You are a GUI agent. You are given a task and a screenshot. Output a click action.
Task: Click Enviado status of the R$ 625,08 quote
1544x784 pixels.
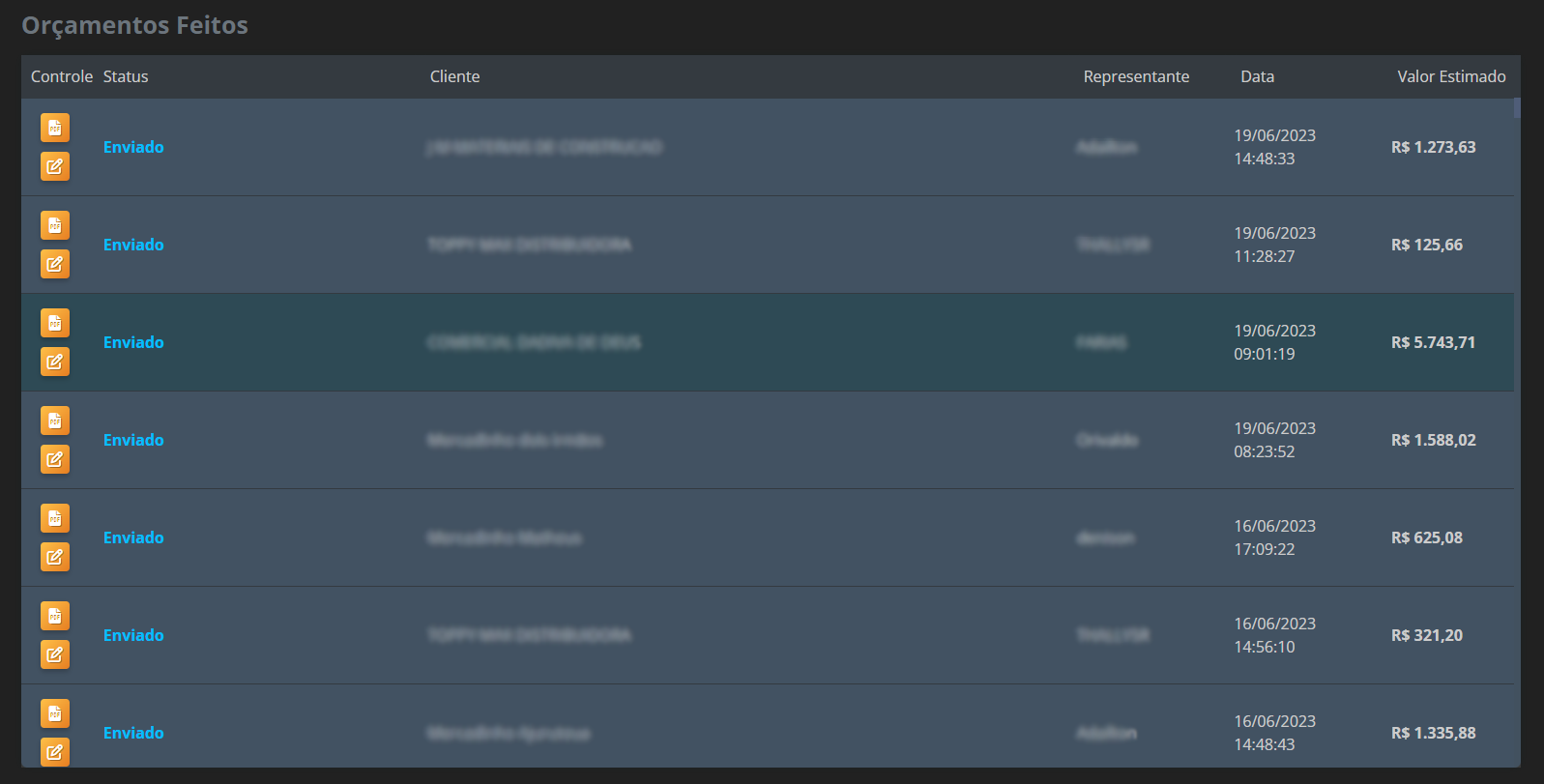pos(133,537)
